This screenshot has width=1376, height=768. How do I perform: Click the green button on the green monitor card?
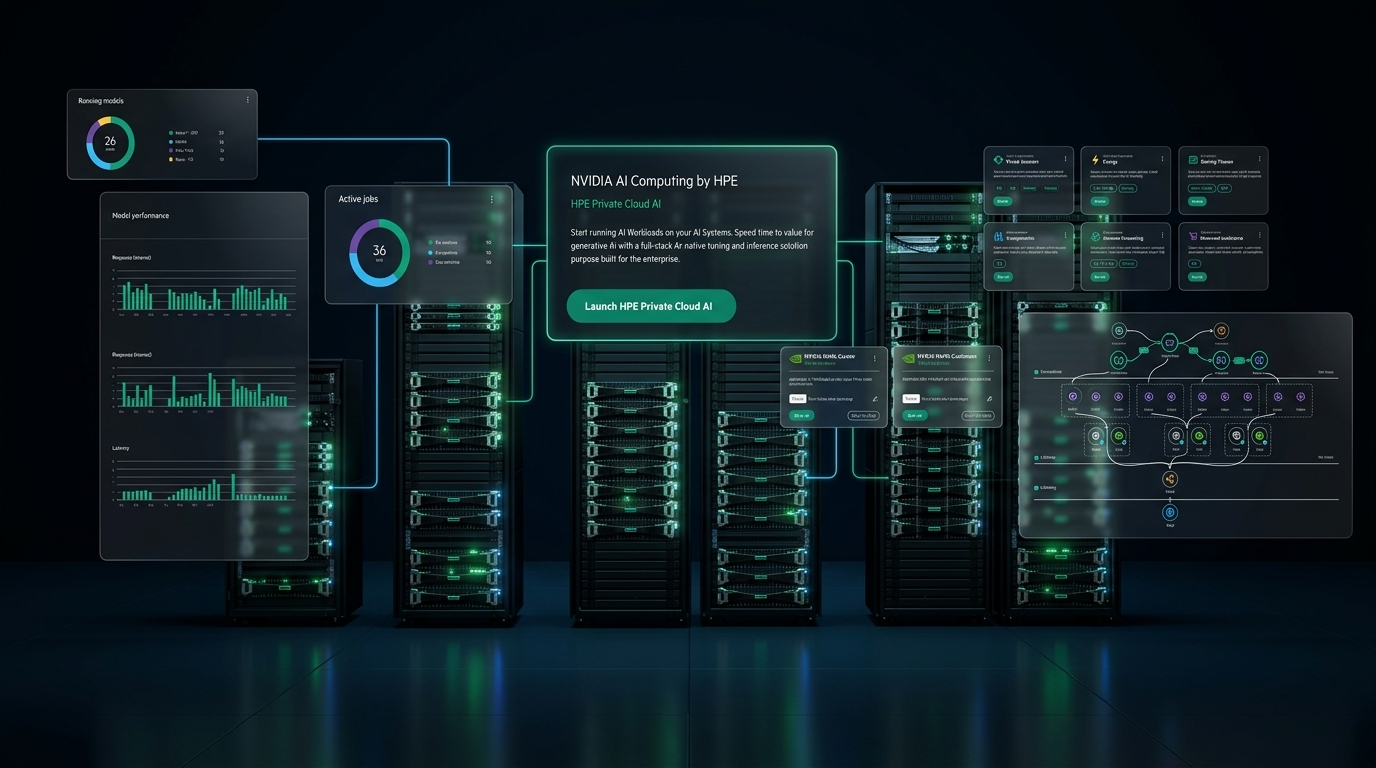[x=1197, y=201]
